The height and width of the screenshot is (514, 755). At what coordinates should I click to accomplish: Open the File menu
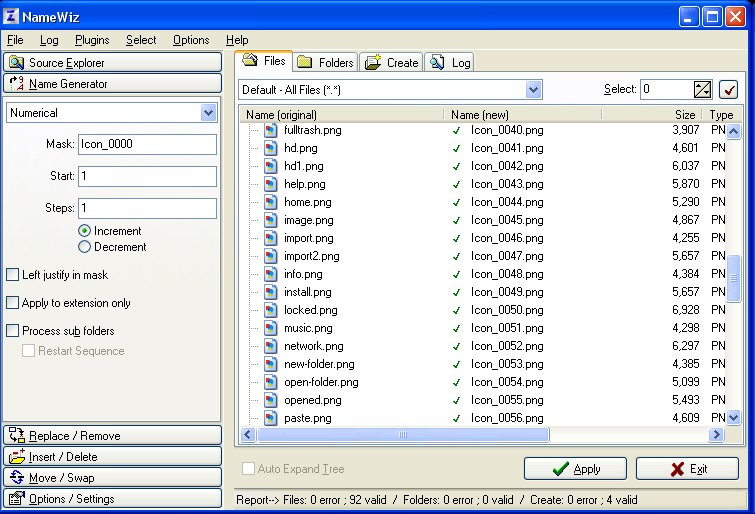pyautogui.click(x=15, y=40)
